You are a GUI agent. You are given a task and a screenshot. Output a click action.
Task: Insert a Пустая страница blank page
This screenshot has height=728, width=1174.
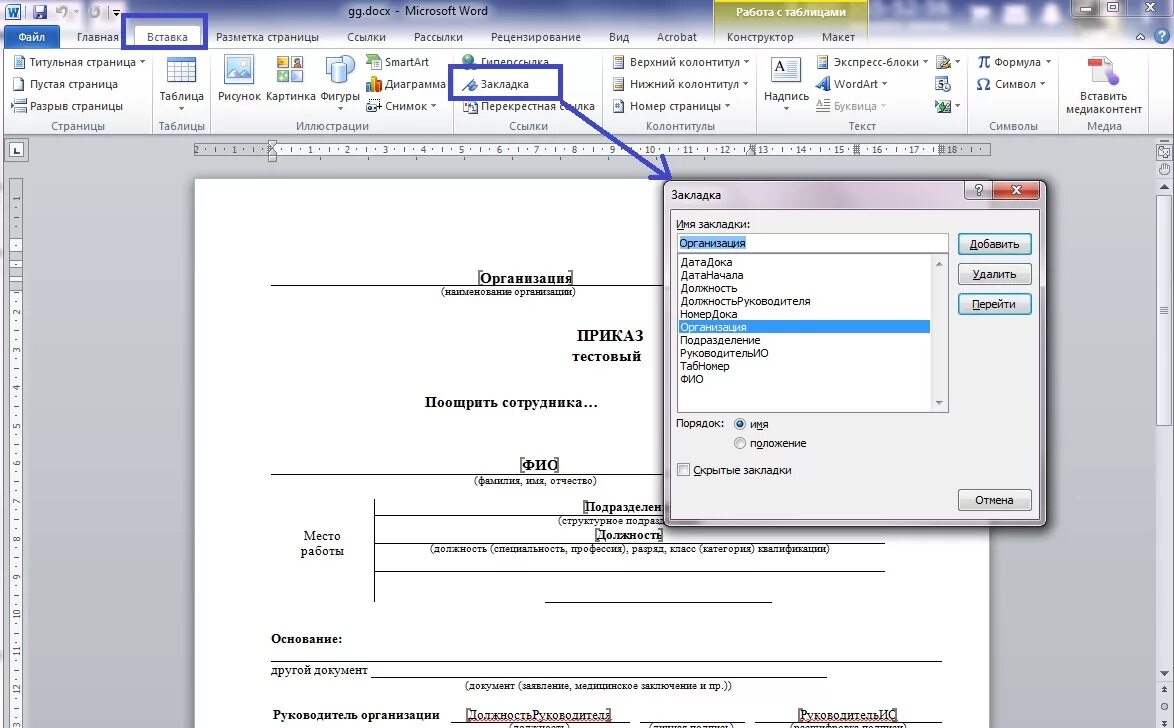click(x=65, y=84)
